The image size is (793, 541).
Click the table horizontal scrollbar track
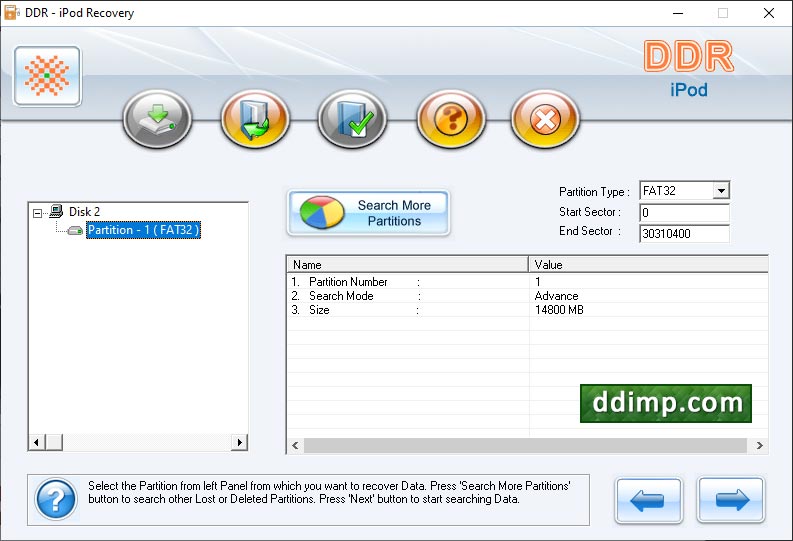click(x=525, y=445)
